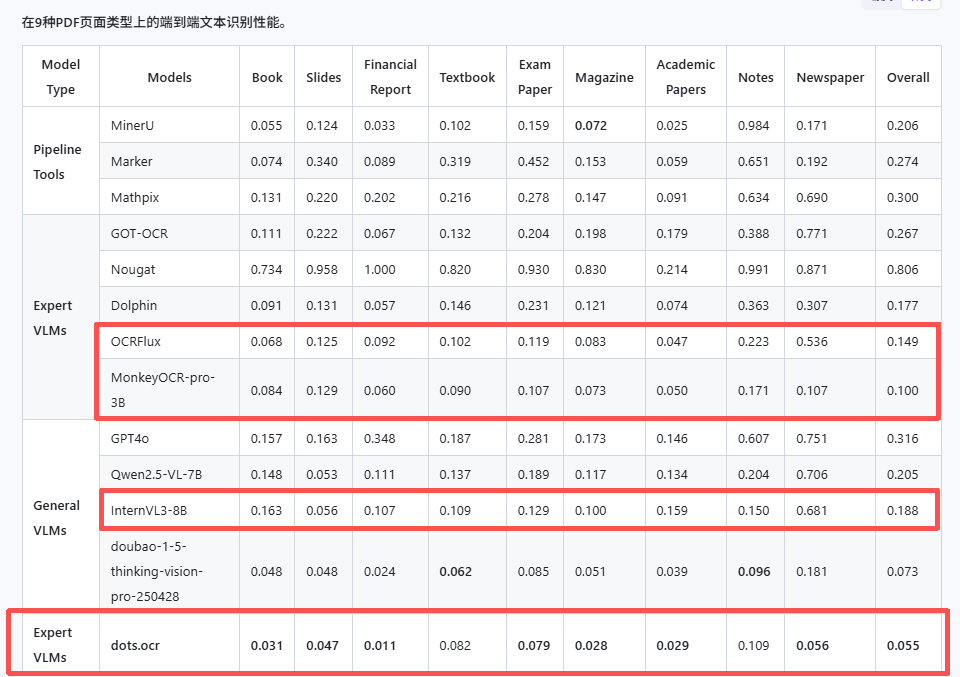
Task: Click the MonkeyOCR-pro-3B model name
Action: point(163,390)
